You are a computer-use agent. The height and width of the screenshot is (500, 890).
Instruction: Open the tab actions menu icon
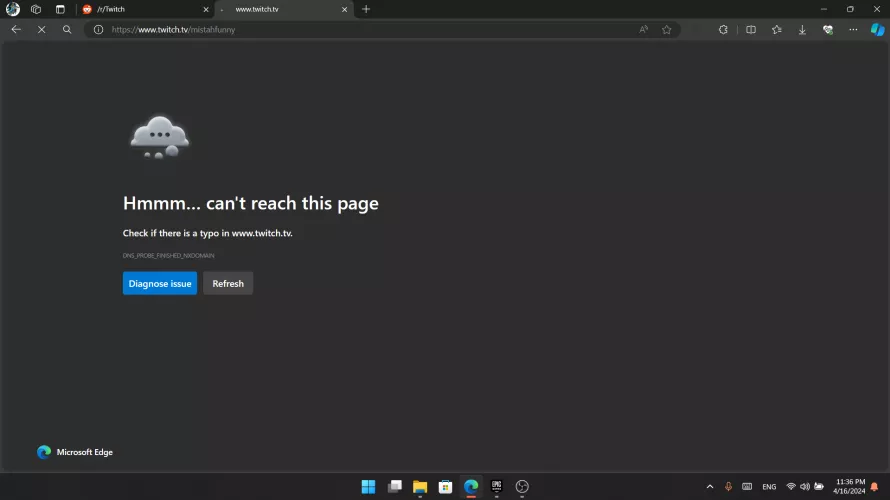[60, 9]
